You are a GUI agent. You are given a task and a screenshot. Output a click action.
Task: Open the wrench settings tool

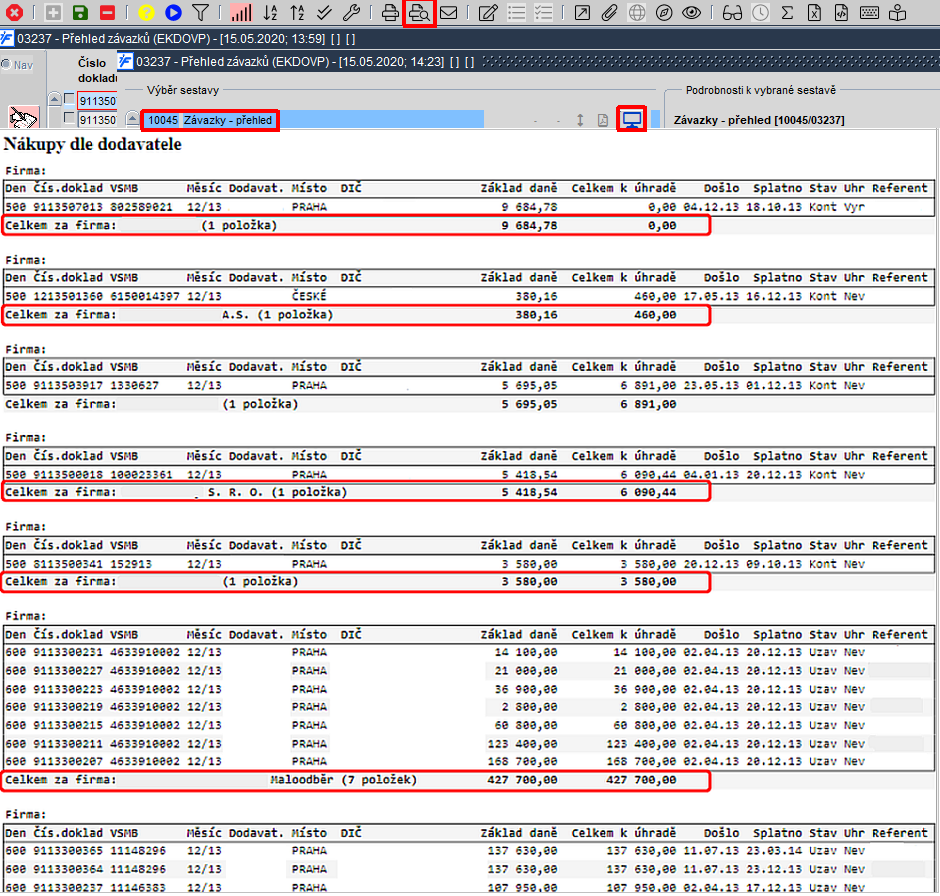pyautogui.click(x=351, y=13)
